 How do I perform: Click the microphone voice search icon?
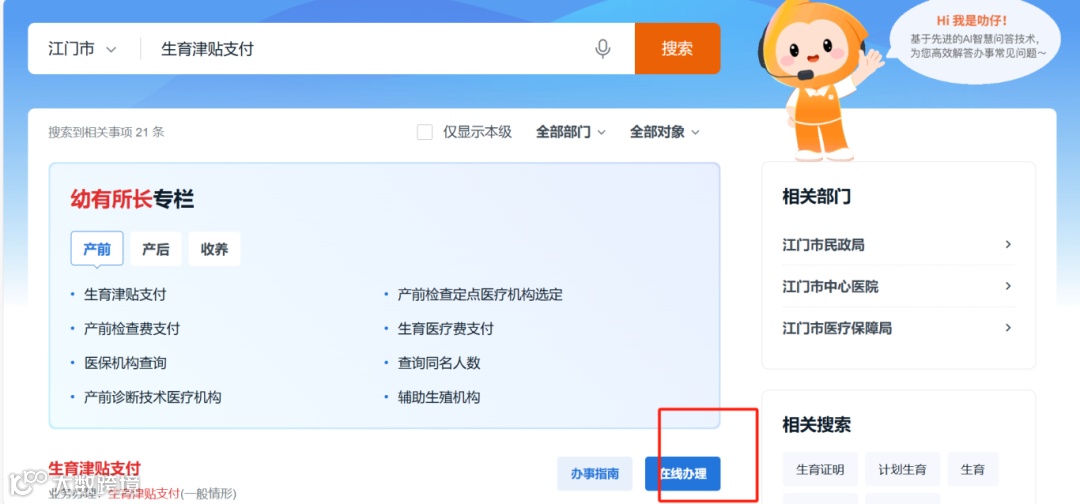coord(603,49)
